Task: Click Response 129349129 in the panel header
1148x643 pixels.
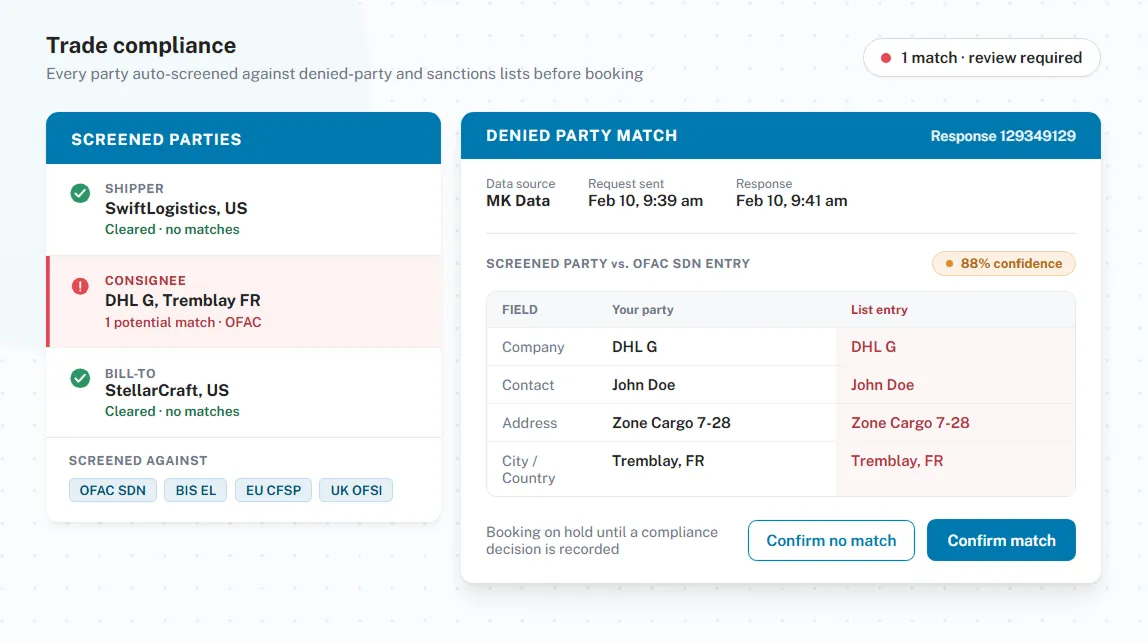Action: click(x=1003, y=136)
